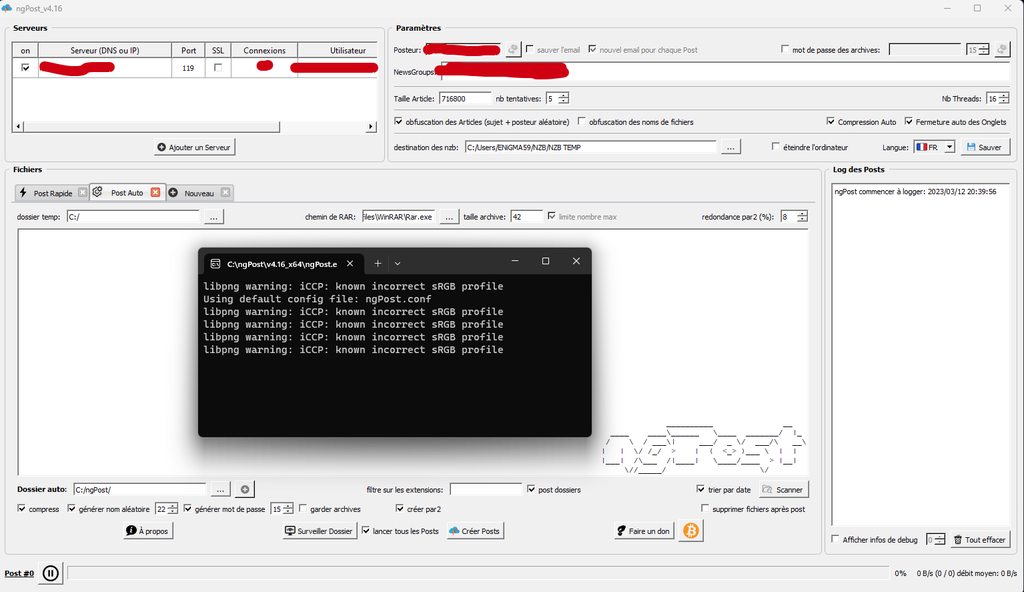
Task: Browse for Dossier auto folder
Action: point(220,489)
